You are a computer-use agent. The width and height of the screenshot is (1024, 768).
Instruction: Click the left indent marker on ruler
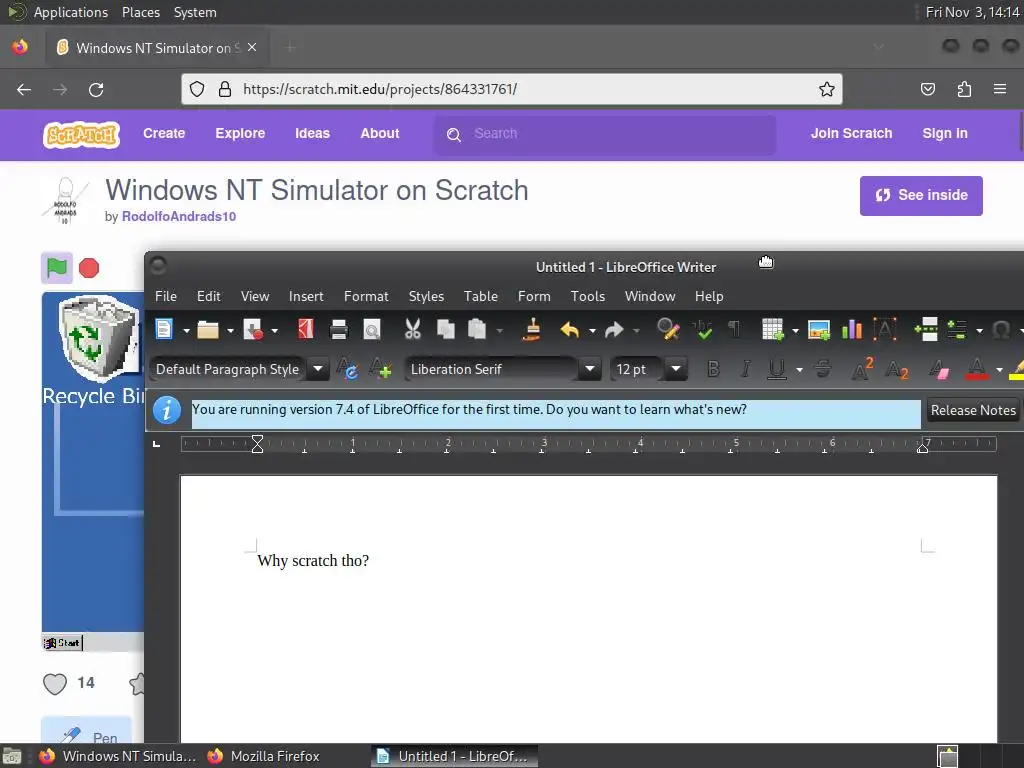[257, 444]
